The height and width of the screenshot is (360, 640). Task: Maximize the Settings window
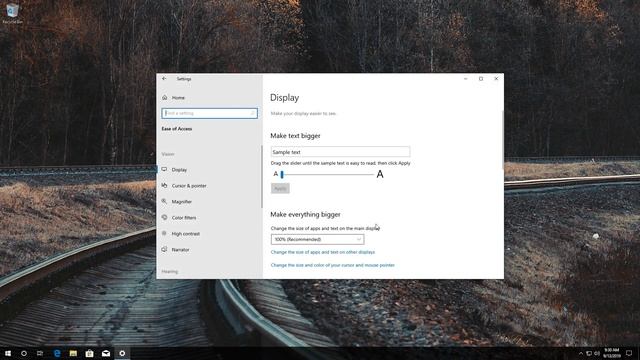(x=481, y=79)
